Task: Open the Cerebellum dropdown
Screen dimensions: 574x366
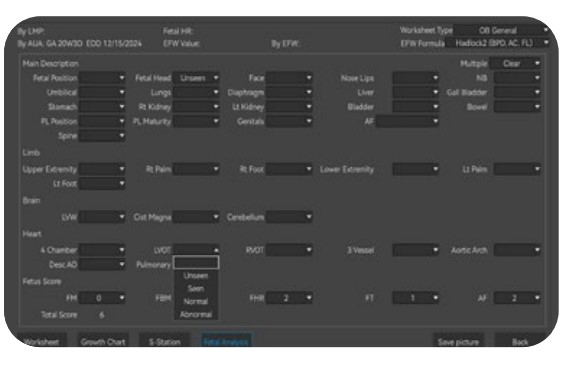Action: [x=289, y=217]
